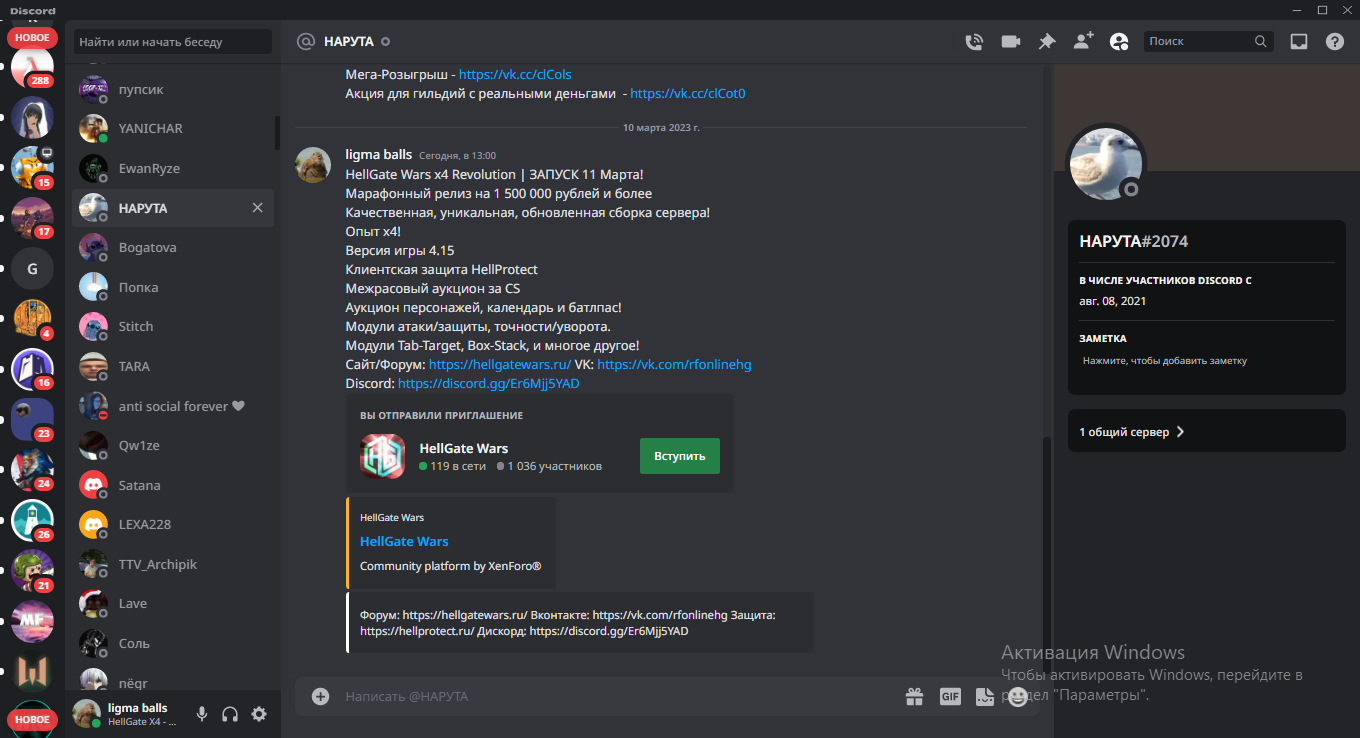The height and width of the screenshot is (738, 1360).
Task: Open the DM with Lave
Action: tap(173, 603)
